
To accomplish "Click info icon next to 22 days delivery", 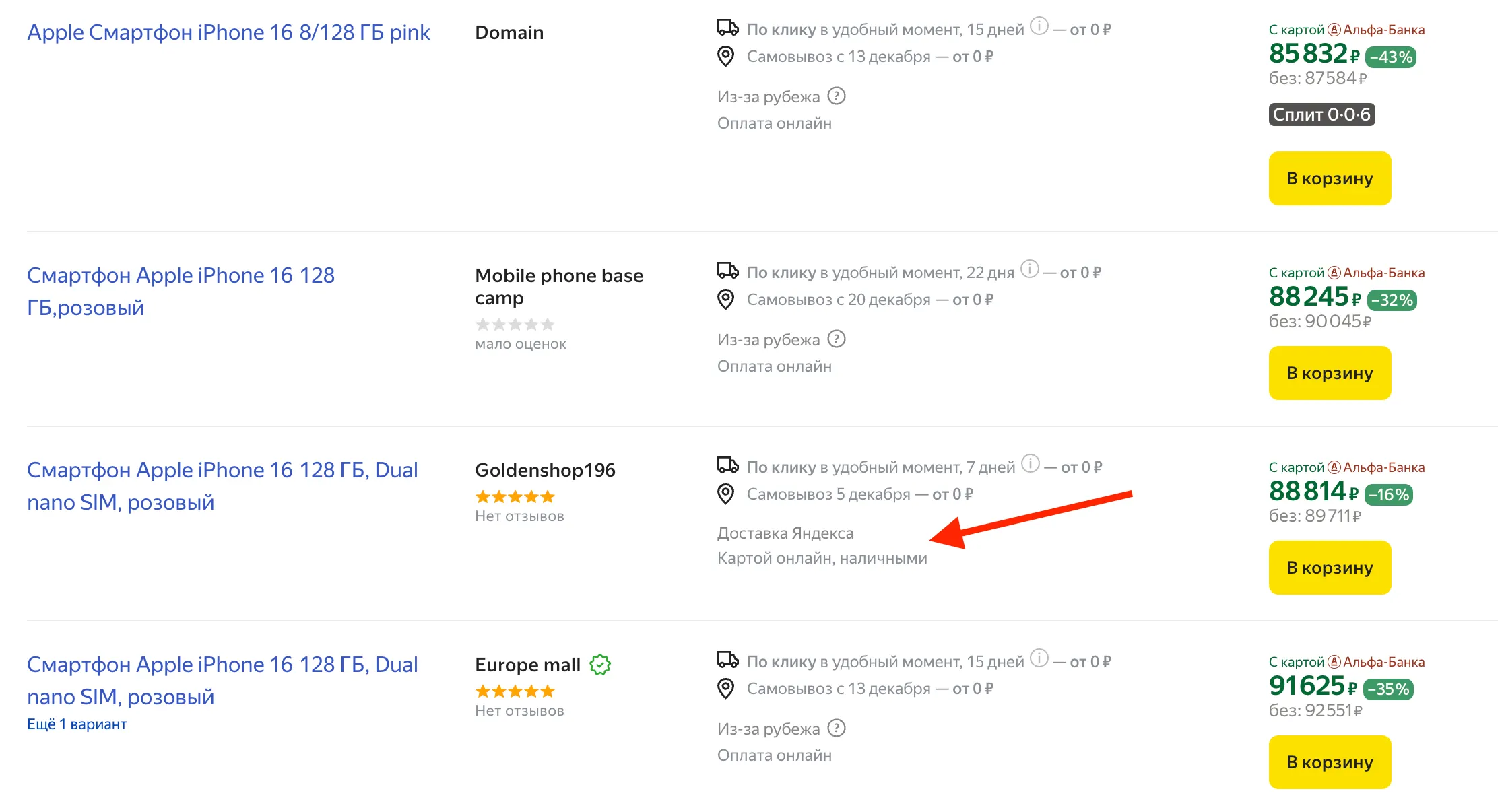I will (1029, 269).
